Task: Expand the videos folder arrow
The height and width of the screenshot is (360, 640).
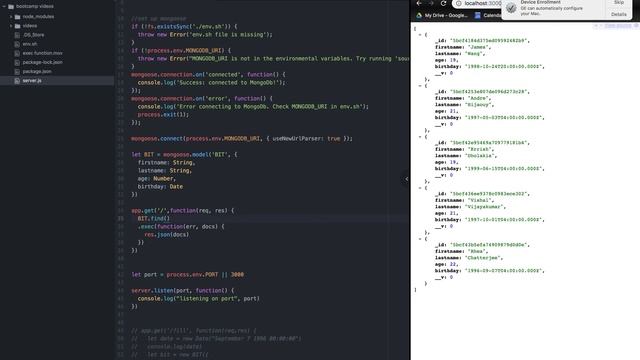Action: click(11, 26)
